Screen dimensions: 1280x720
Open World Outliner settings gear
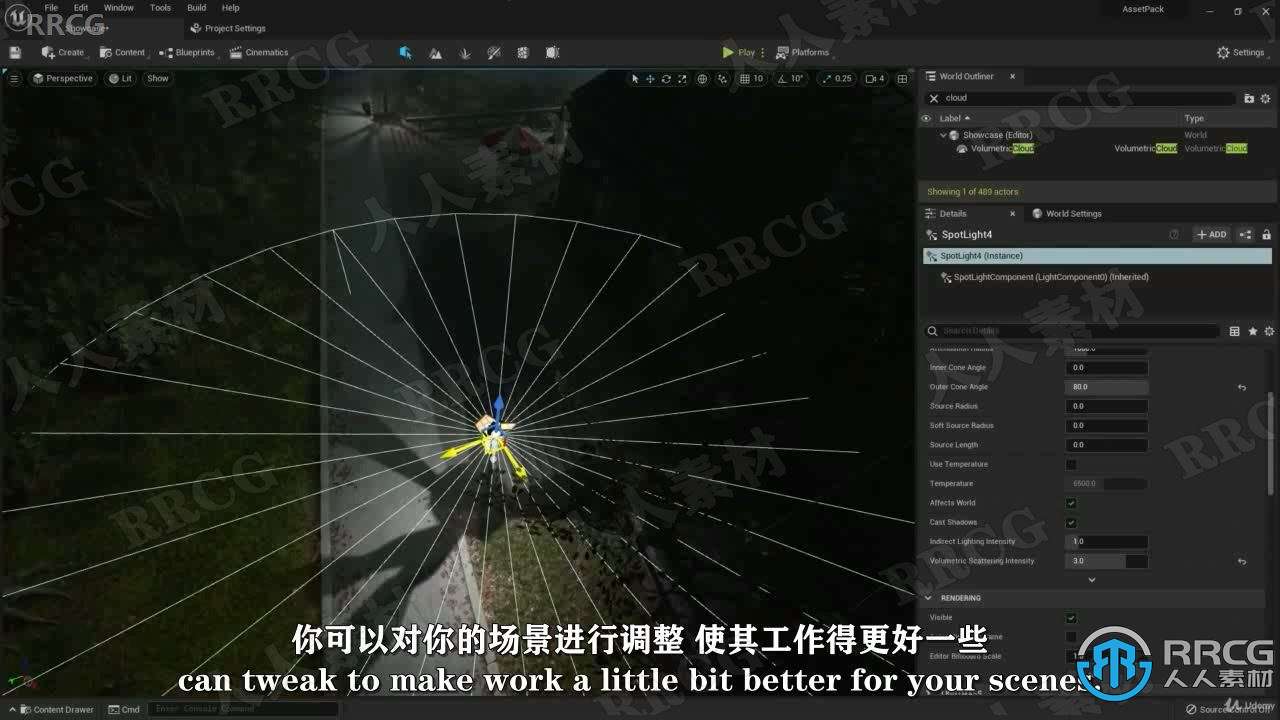click(x=1265, y=98)
